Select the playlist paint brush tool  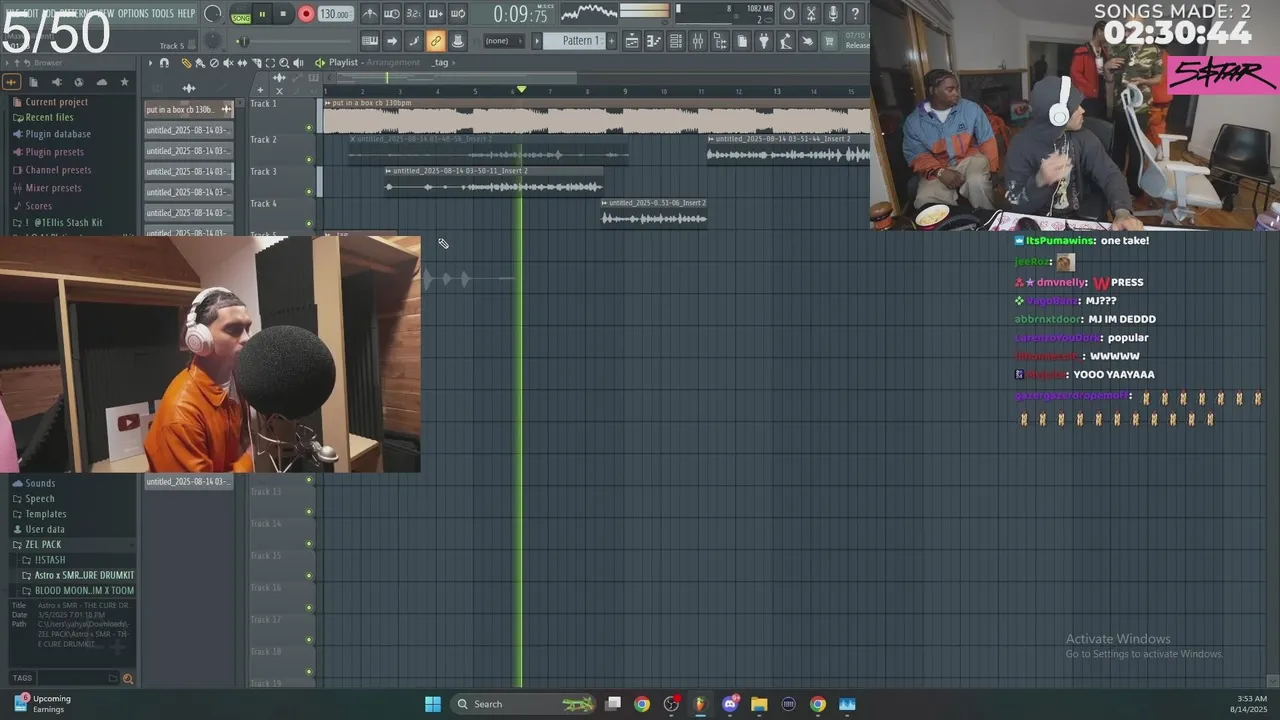point(200,63)
